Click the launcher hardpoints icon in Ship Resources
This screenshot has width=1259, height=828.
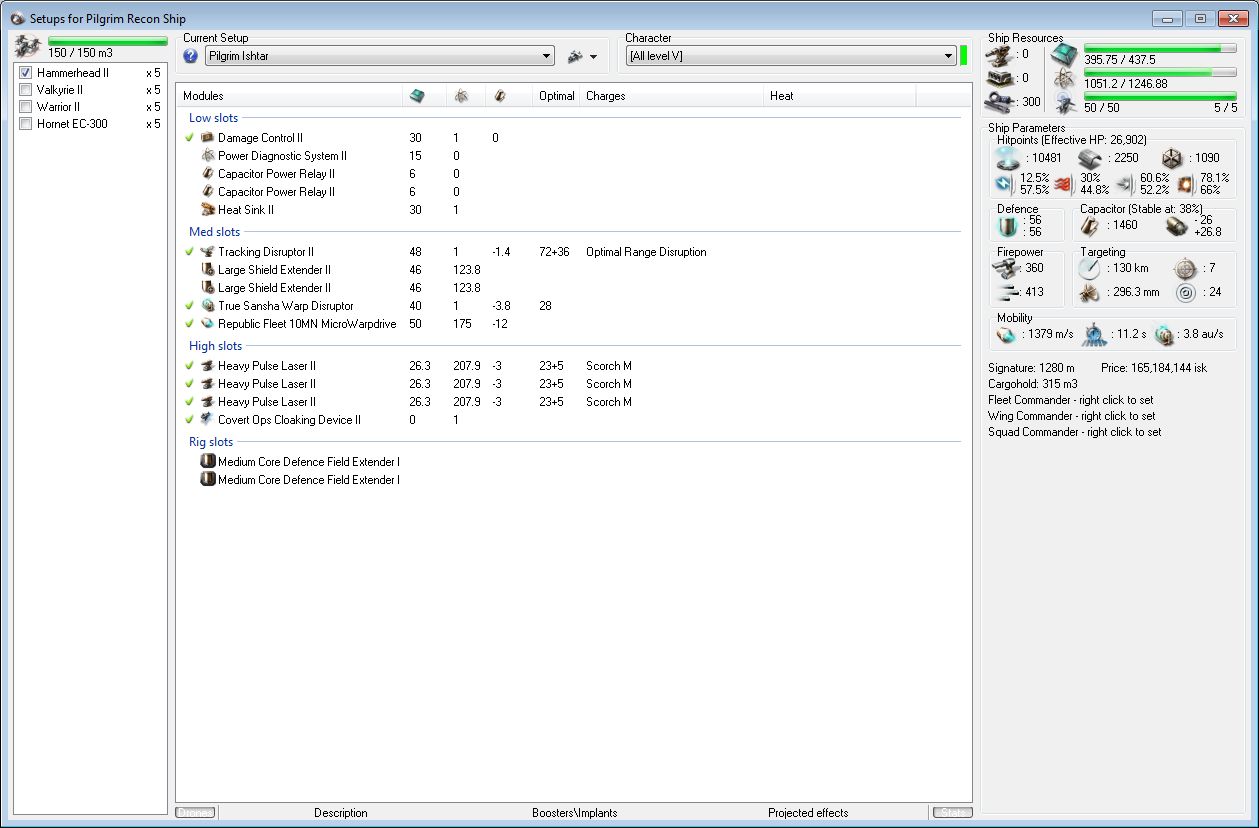999,78
